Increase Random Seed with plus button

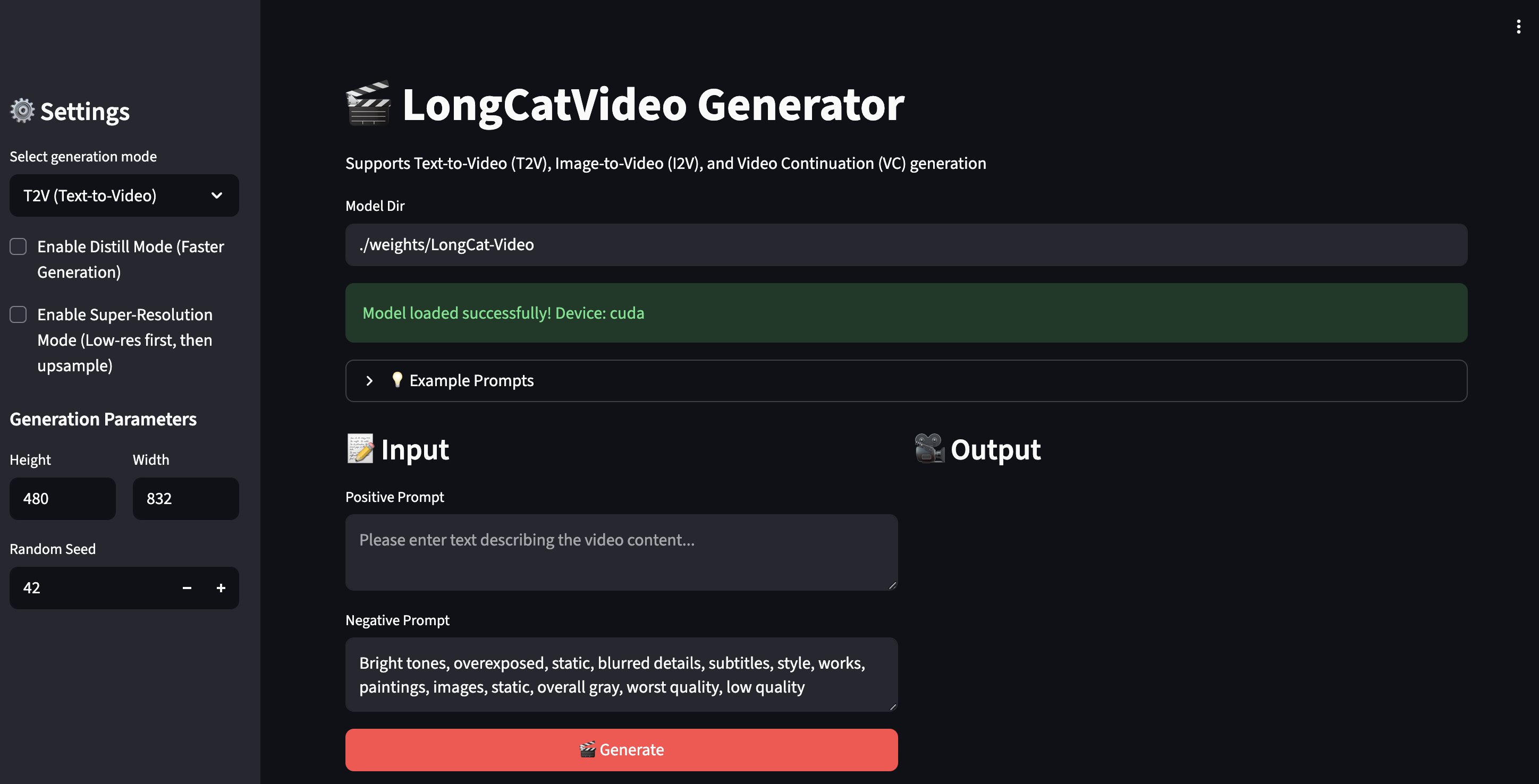(221, 588)
